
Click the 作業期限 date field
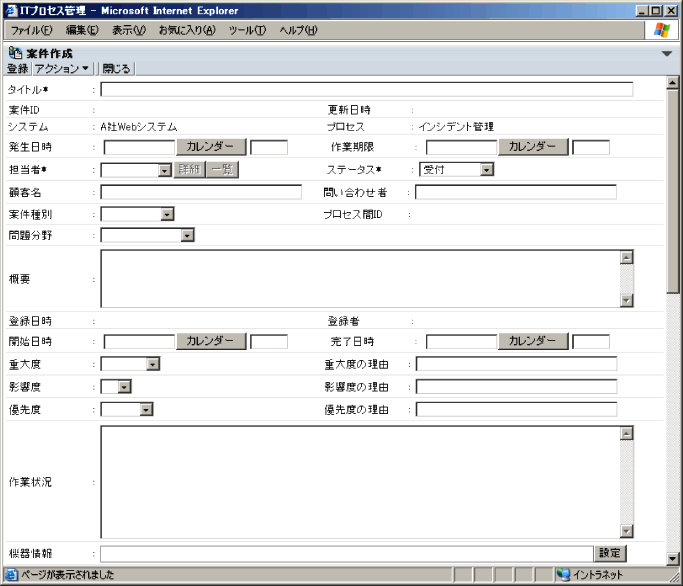pos(461,147)
